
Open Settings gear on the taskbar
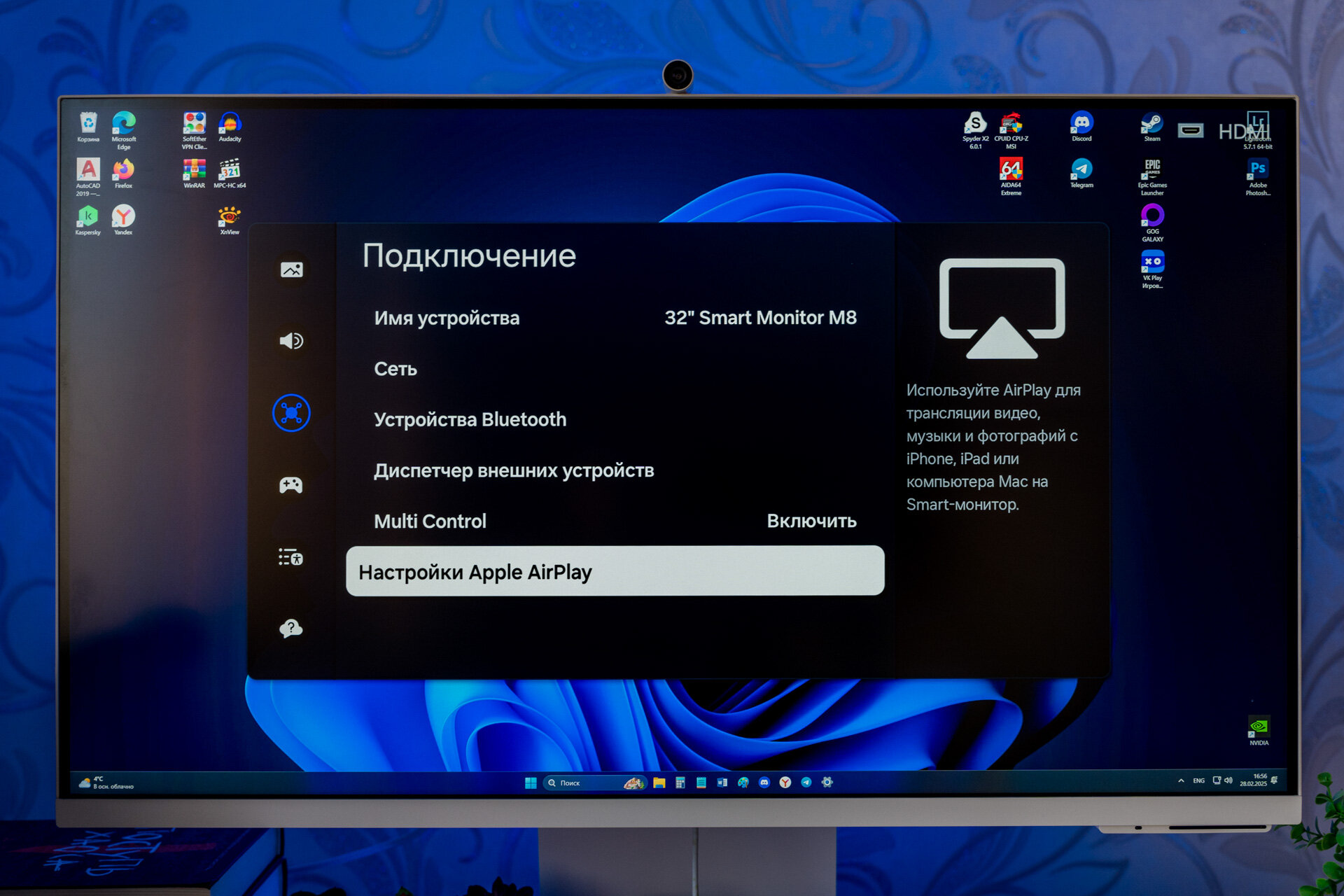(x=827, y=782)
